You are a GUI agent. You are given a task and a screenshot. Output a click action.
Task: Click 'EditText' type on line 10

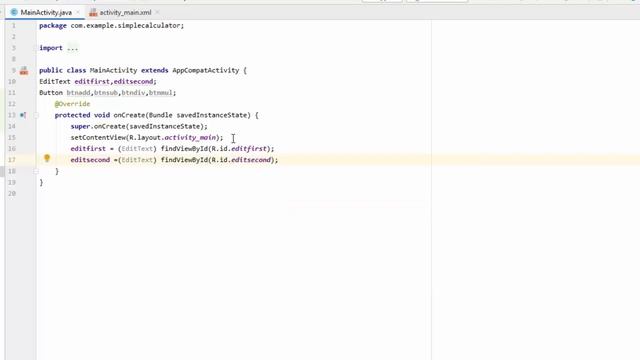pos(55,82)
